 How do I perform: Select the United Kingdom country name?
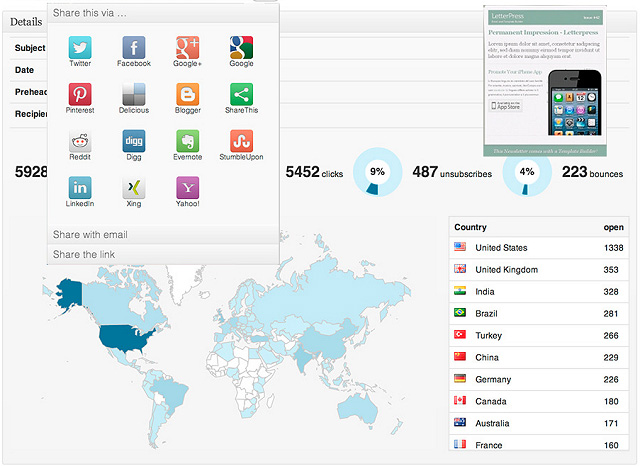(x=507, y=270)
